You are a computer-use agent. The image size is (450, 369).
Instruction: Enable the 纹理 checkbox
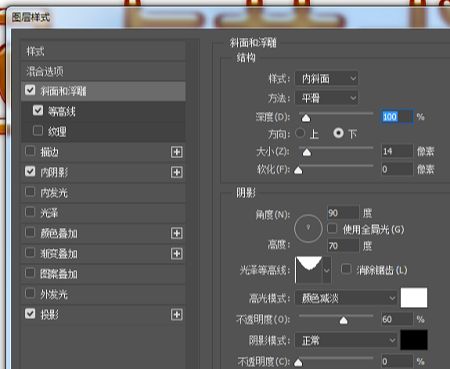click(x=38, y=130)
